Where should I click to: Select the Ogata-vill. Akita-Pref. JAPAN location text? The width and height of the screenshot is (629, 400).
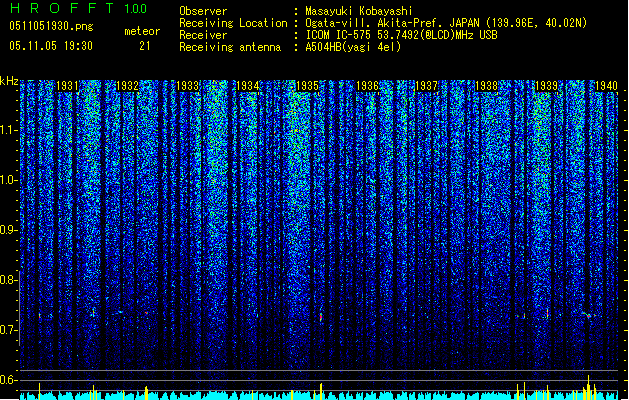pyautogui.click(x=446, y=23)
